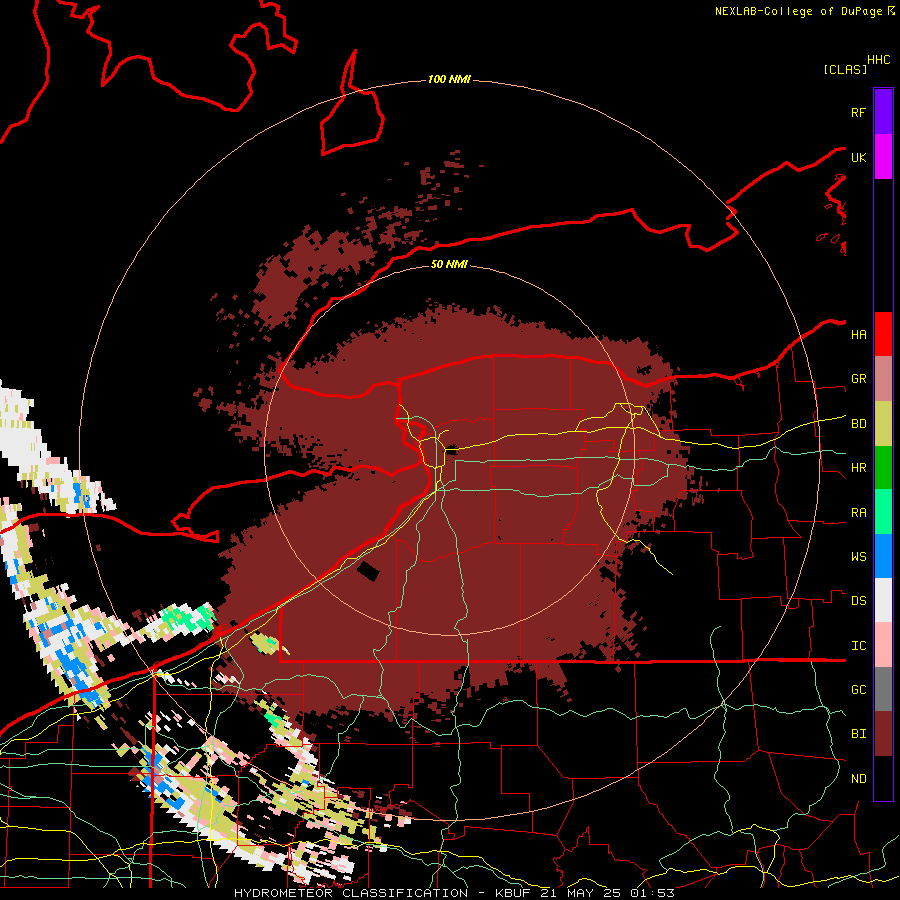Screen dimensions: 900x900
Task: Click the HA red legend swatch
Action: pos(883,334)
